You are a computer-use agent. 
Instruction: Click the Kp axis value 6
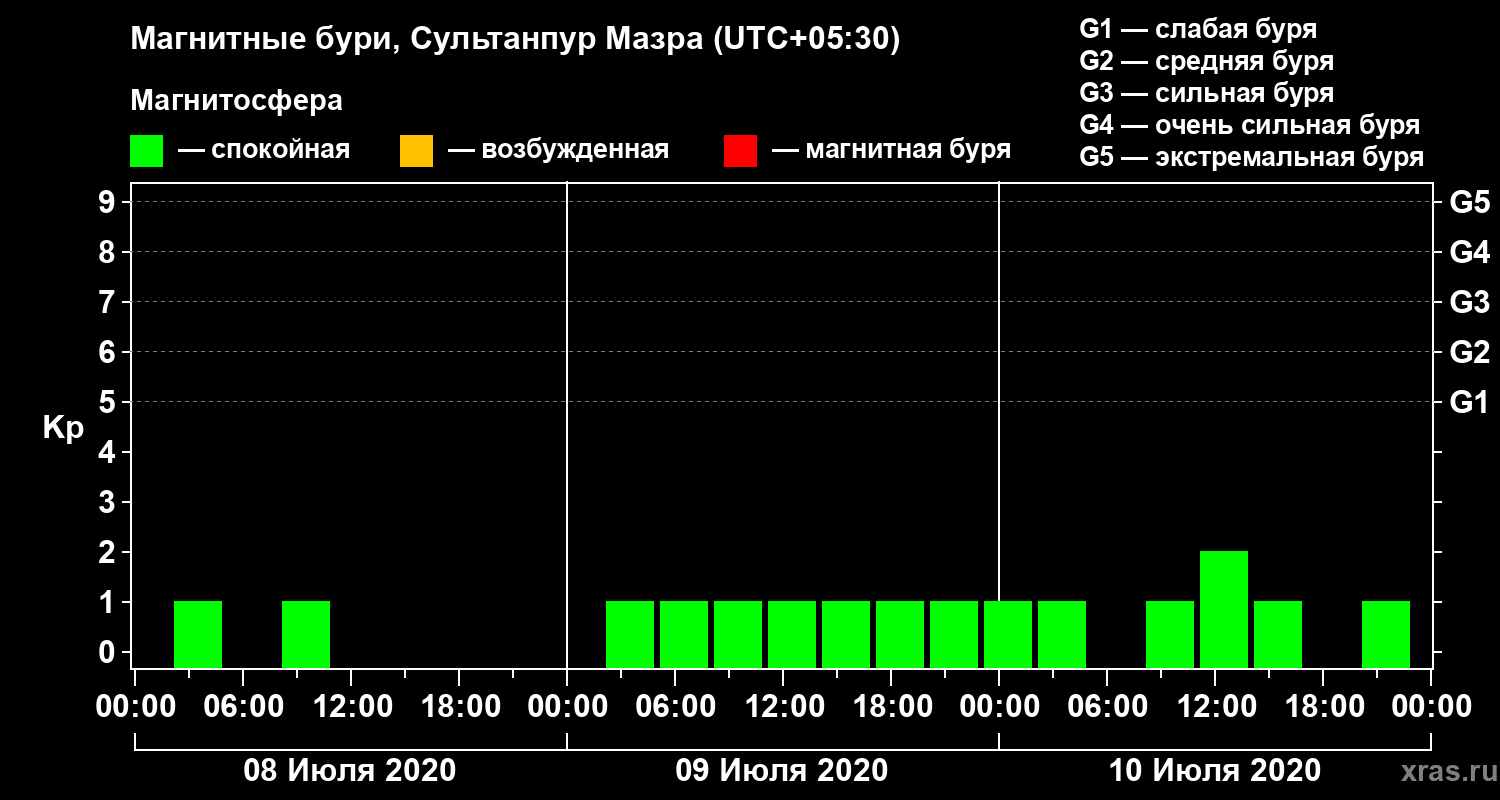click(x=109, y=353)
